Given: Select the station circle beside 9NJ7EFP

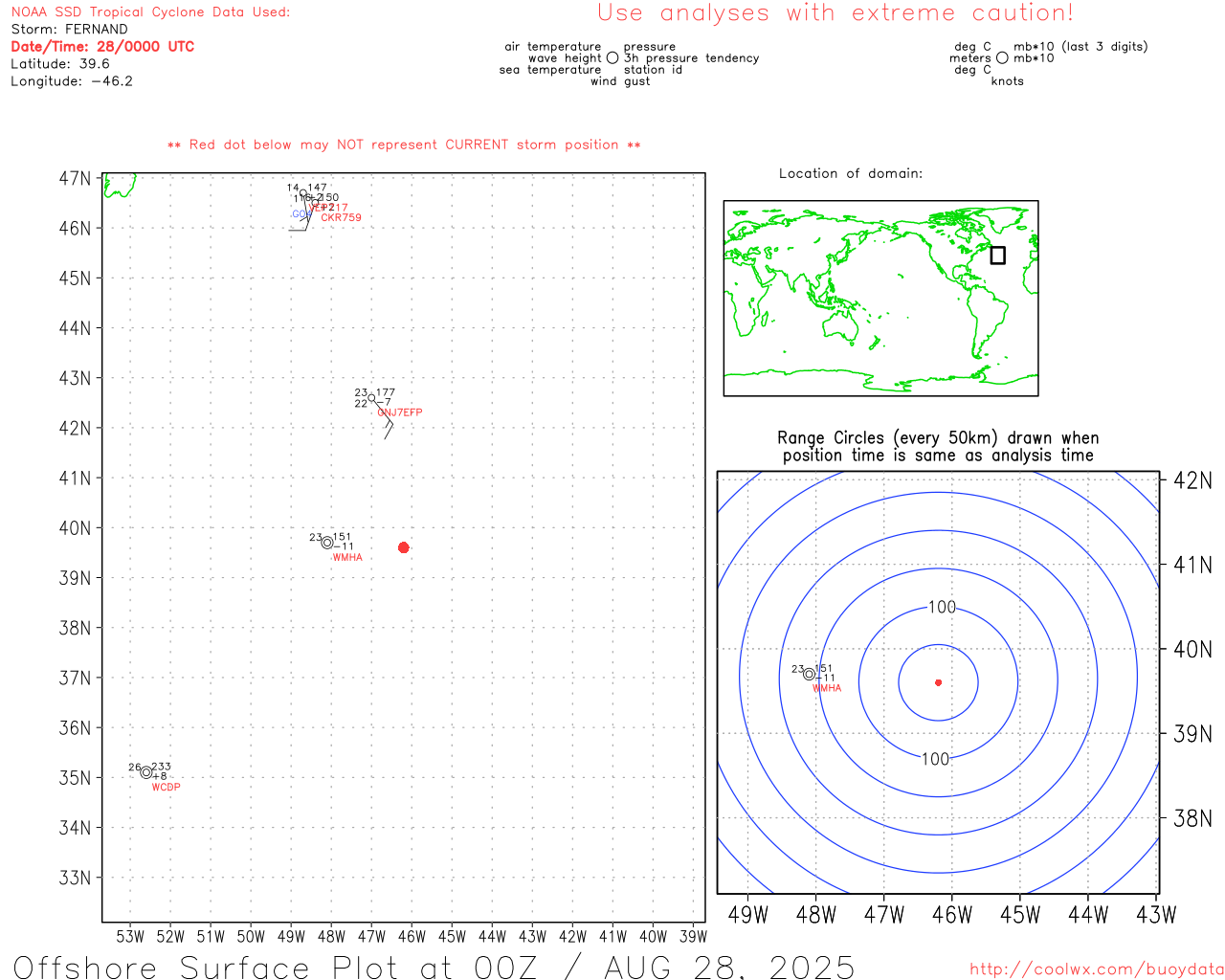Looking at the screenshot, I should pos(372,398).
